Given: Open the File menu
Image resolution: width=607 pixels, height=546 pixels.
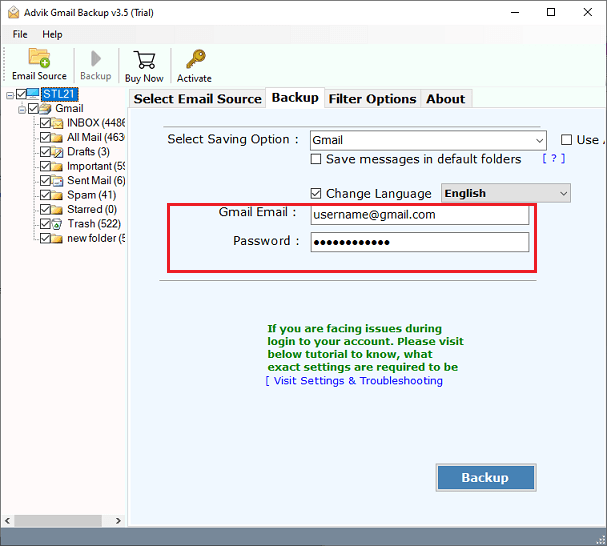Looking at the screenshot, I should pos(20,34).
